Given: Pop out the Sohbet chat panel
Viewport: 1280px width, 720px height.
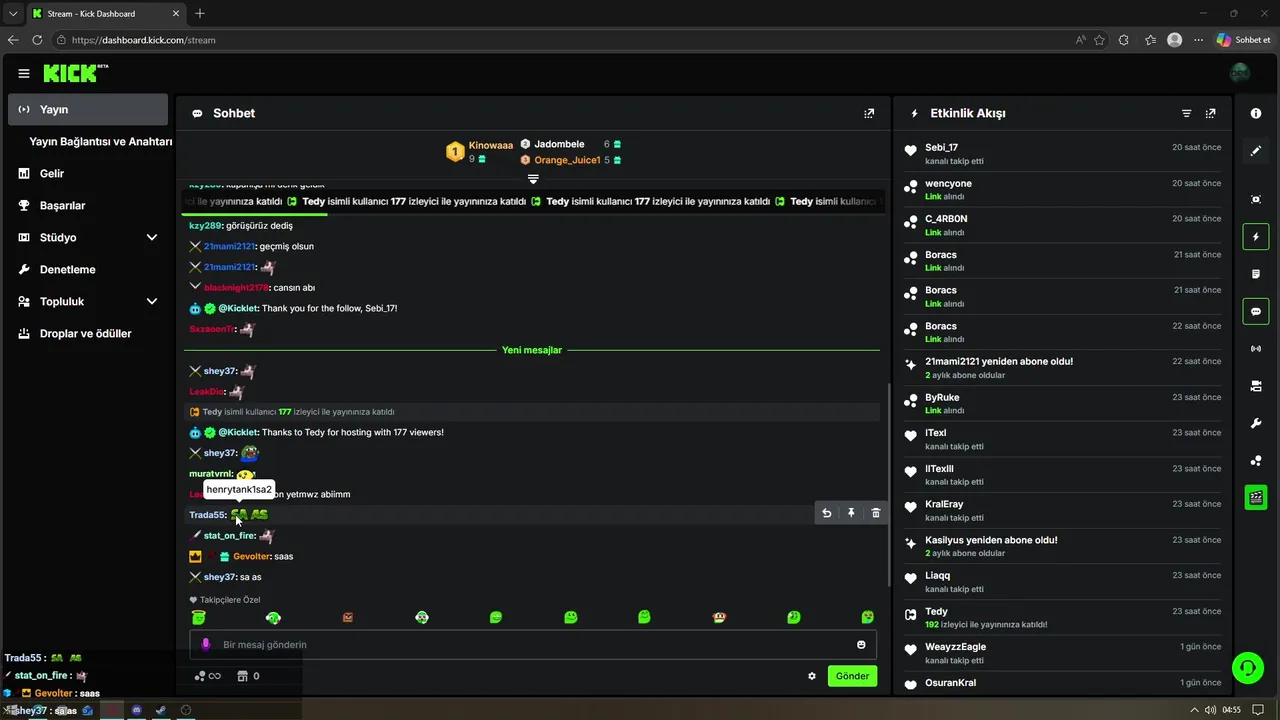Looking at the screenshot, I should click(x=869, y=113).
